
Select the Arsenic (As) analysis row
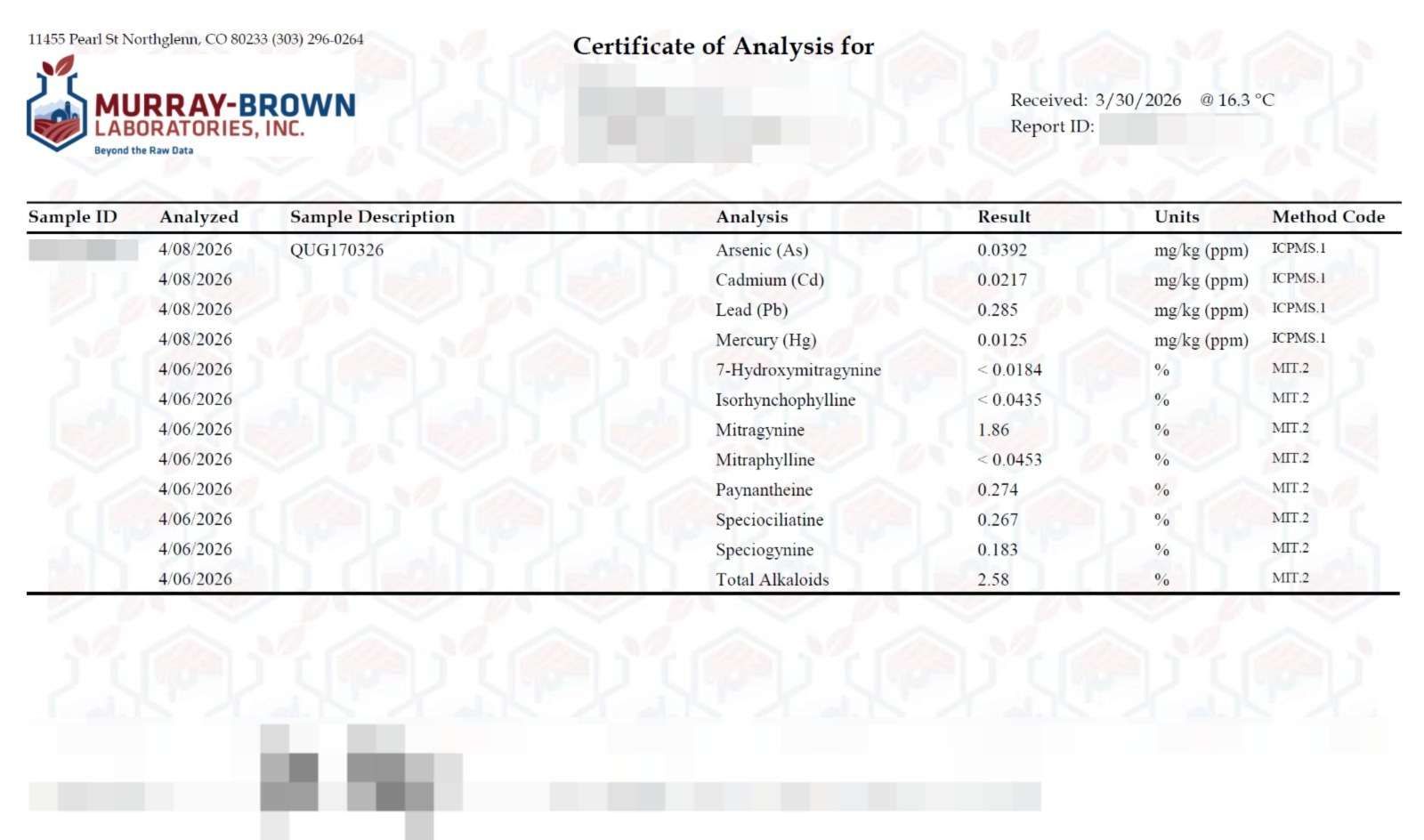click(762, 250)
